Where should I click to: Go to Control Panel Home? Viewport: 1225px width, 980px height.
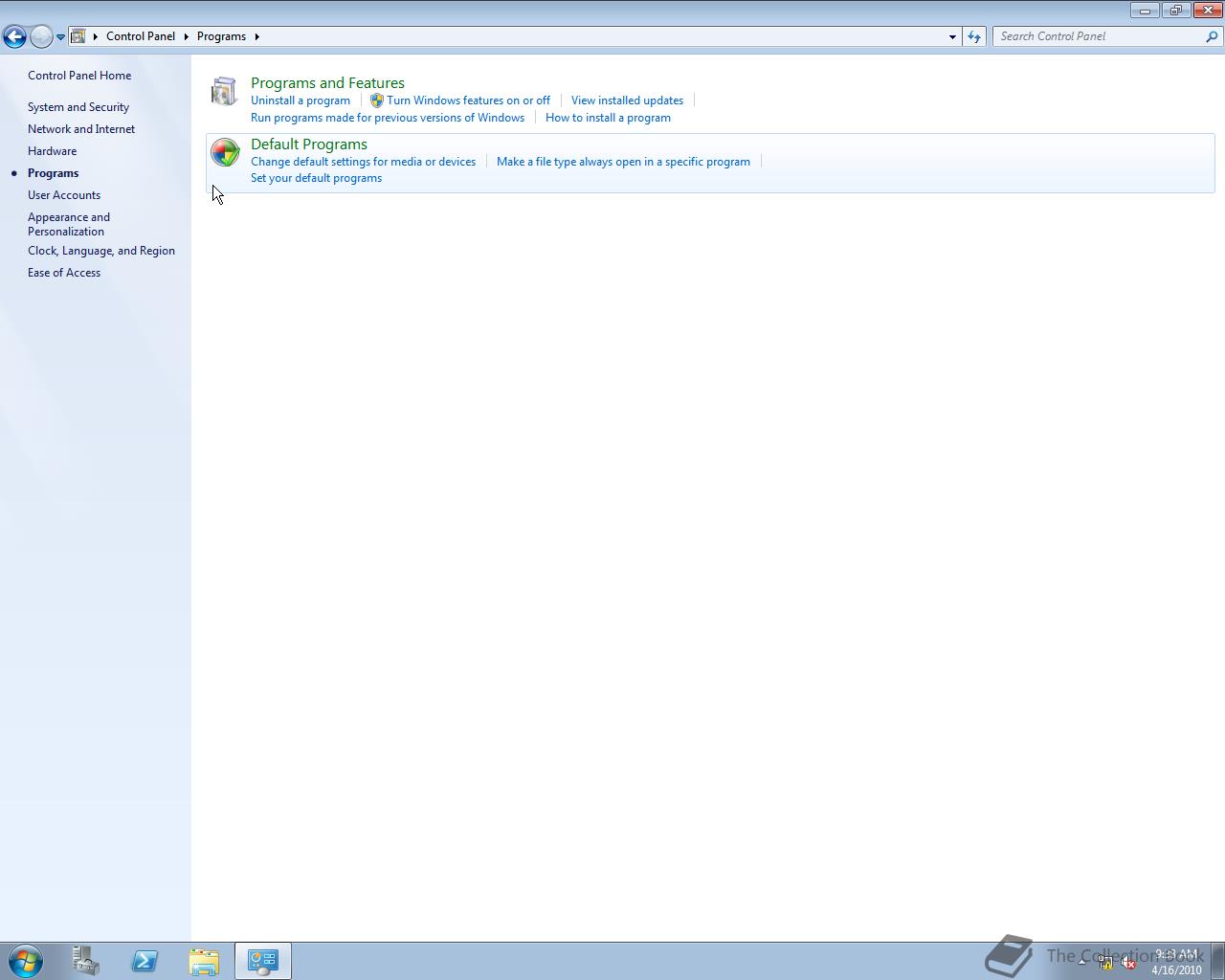pyautogui.click(x=79, y=76)
